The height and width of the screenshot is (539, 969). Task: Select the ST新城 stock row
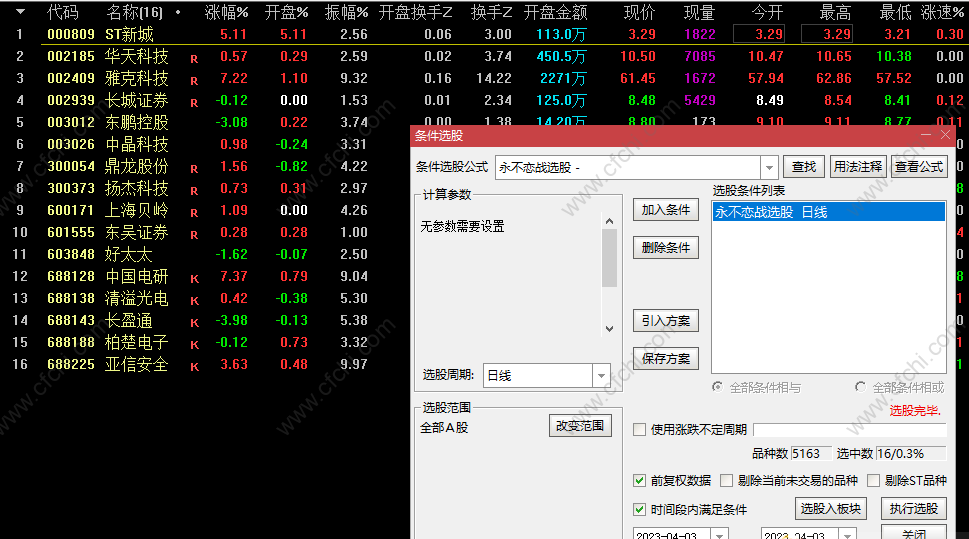click(482, 34)
